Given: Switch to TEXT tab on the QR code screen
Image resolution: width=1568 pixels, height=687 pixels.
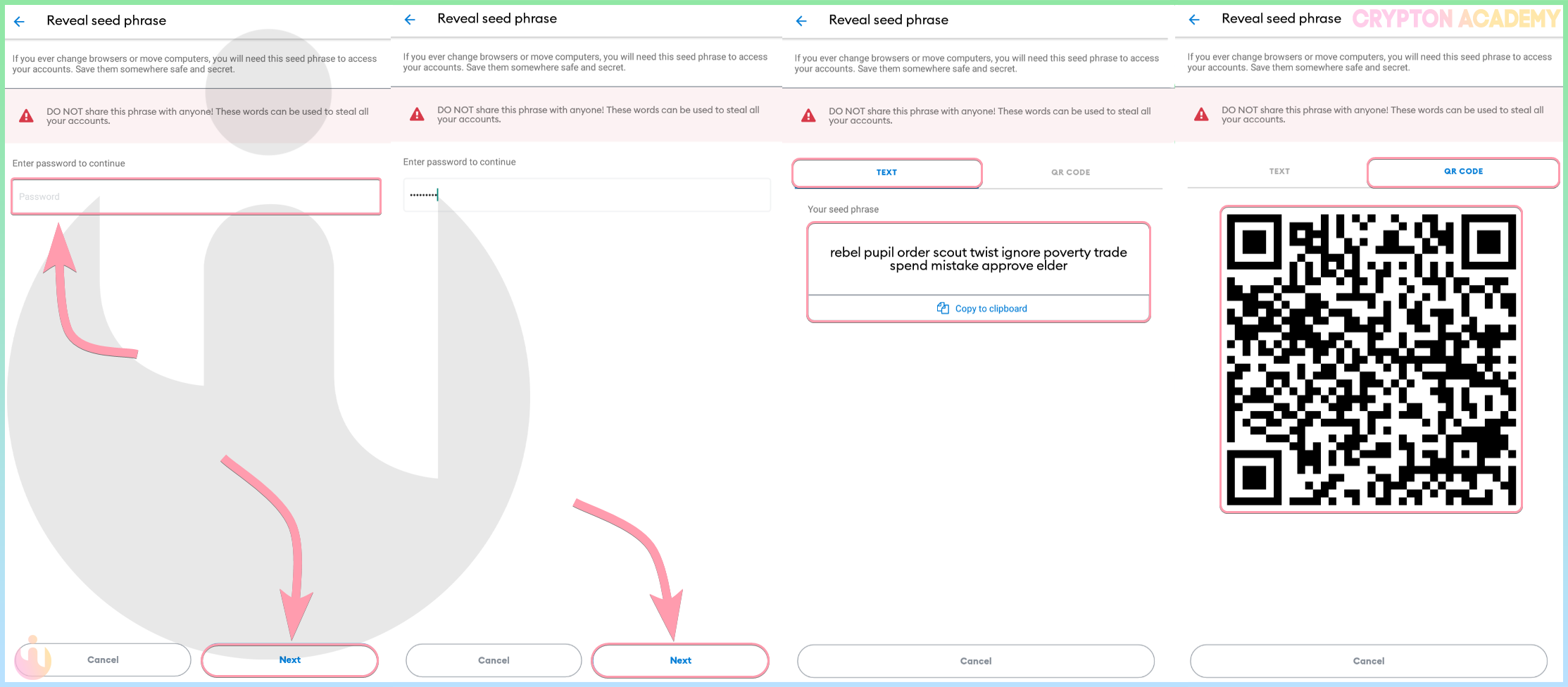Looking at the screenshot, I should pos(1279,172).
